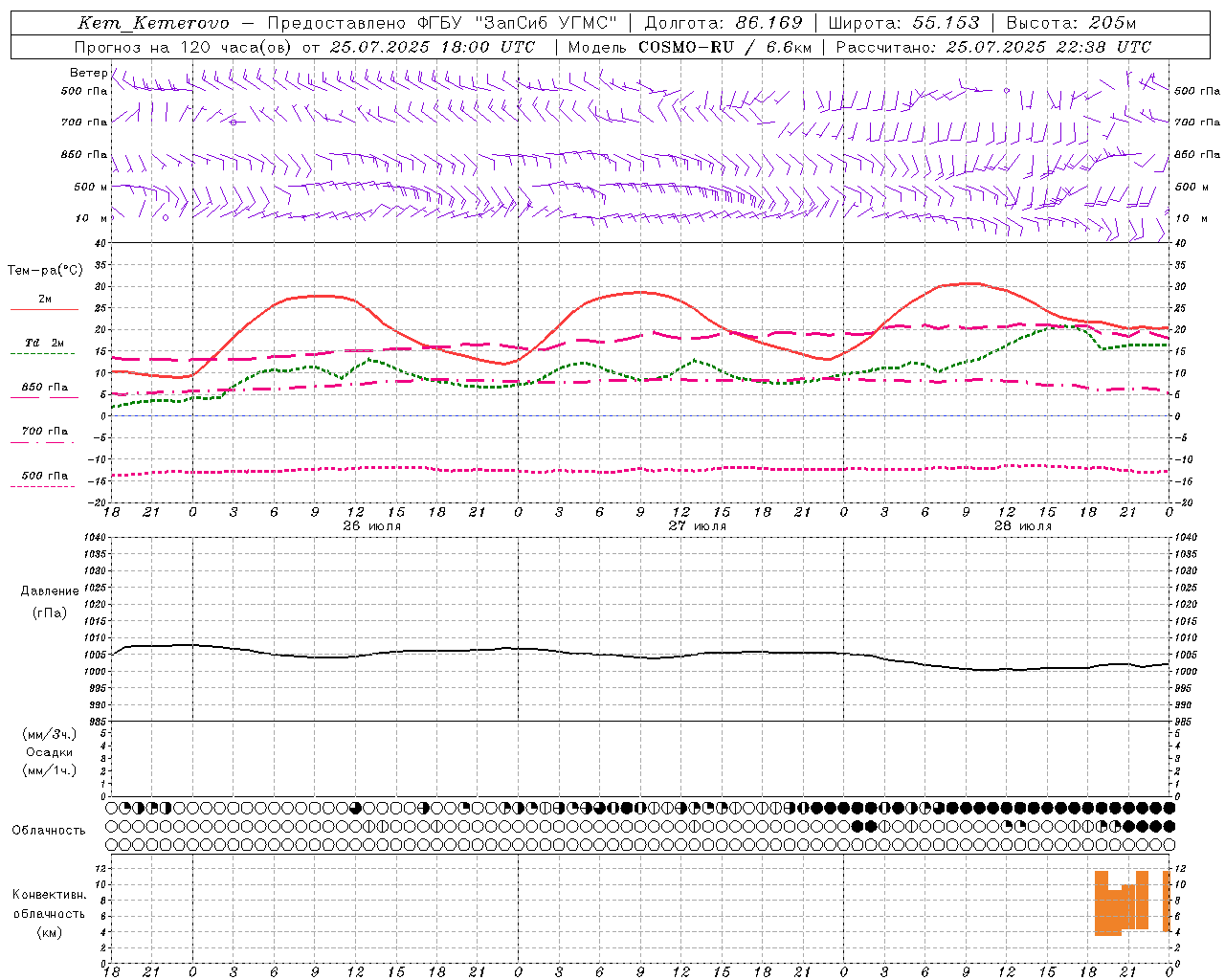Click the 26 июля date label

(x=371, y=526)
